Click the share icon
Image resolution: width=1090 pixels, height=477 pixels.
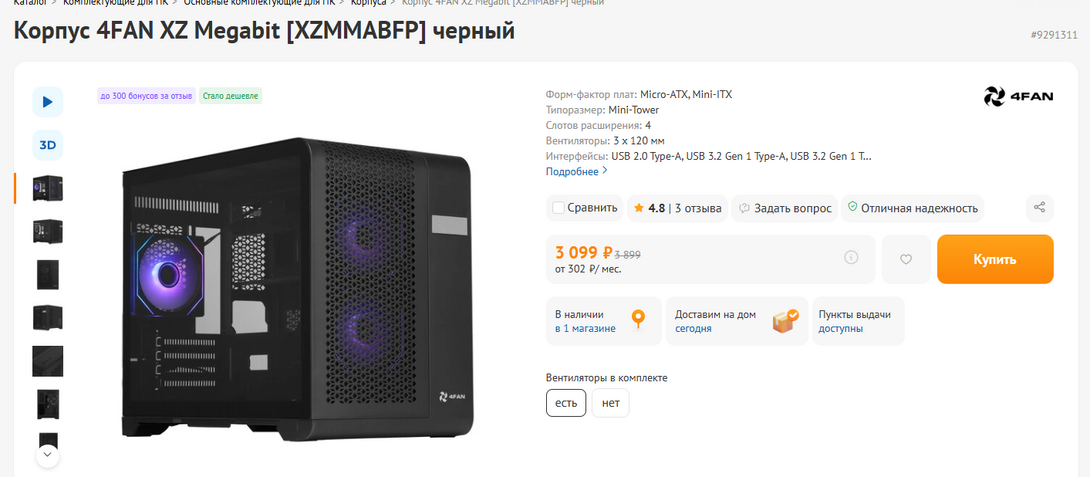(x=1040, y=208)
